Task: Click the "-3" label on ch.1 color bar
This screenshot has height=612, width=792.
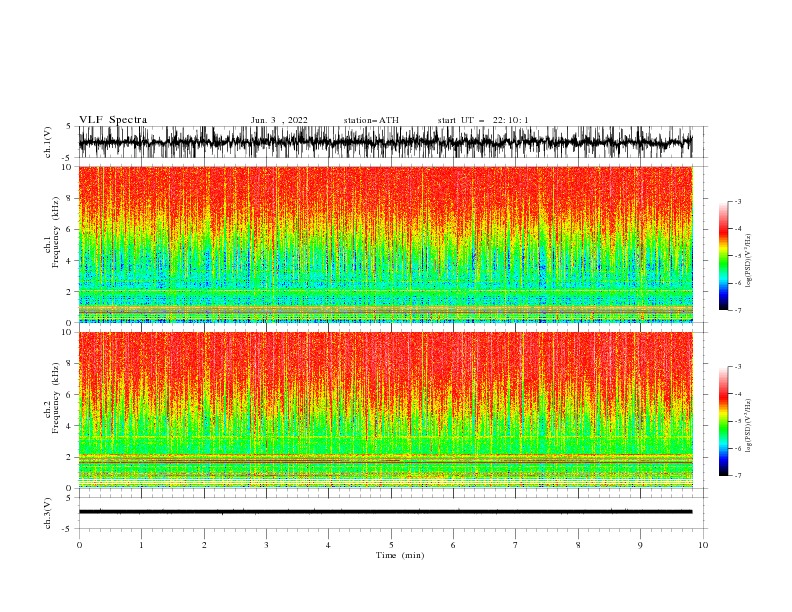Action: pyautogui.click(x=738, y=201)
